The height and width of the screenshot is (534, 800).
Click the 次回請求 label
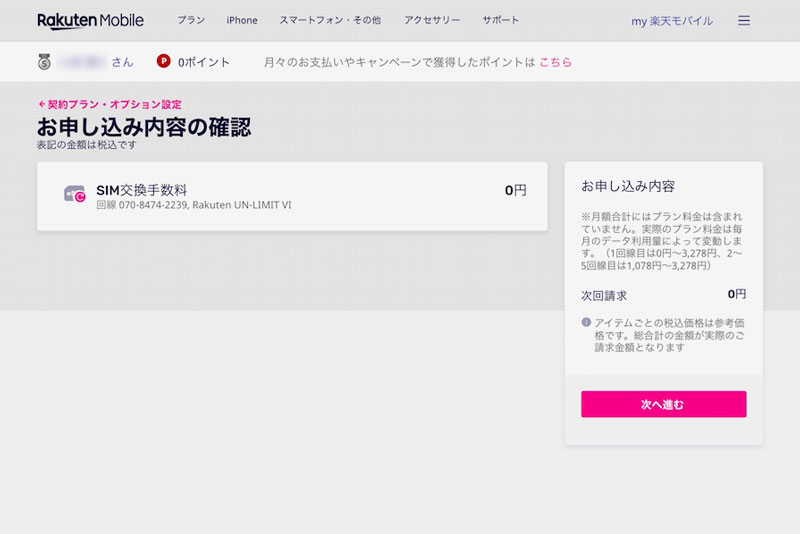point(604,295)
